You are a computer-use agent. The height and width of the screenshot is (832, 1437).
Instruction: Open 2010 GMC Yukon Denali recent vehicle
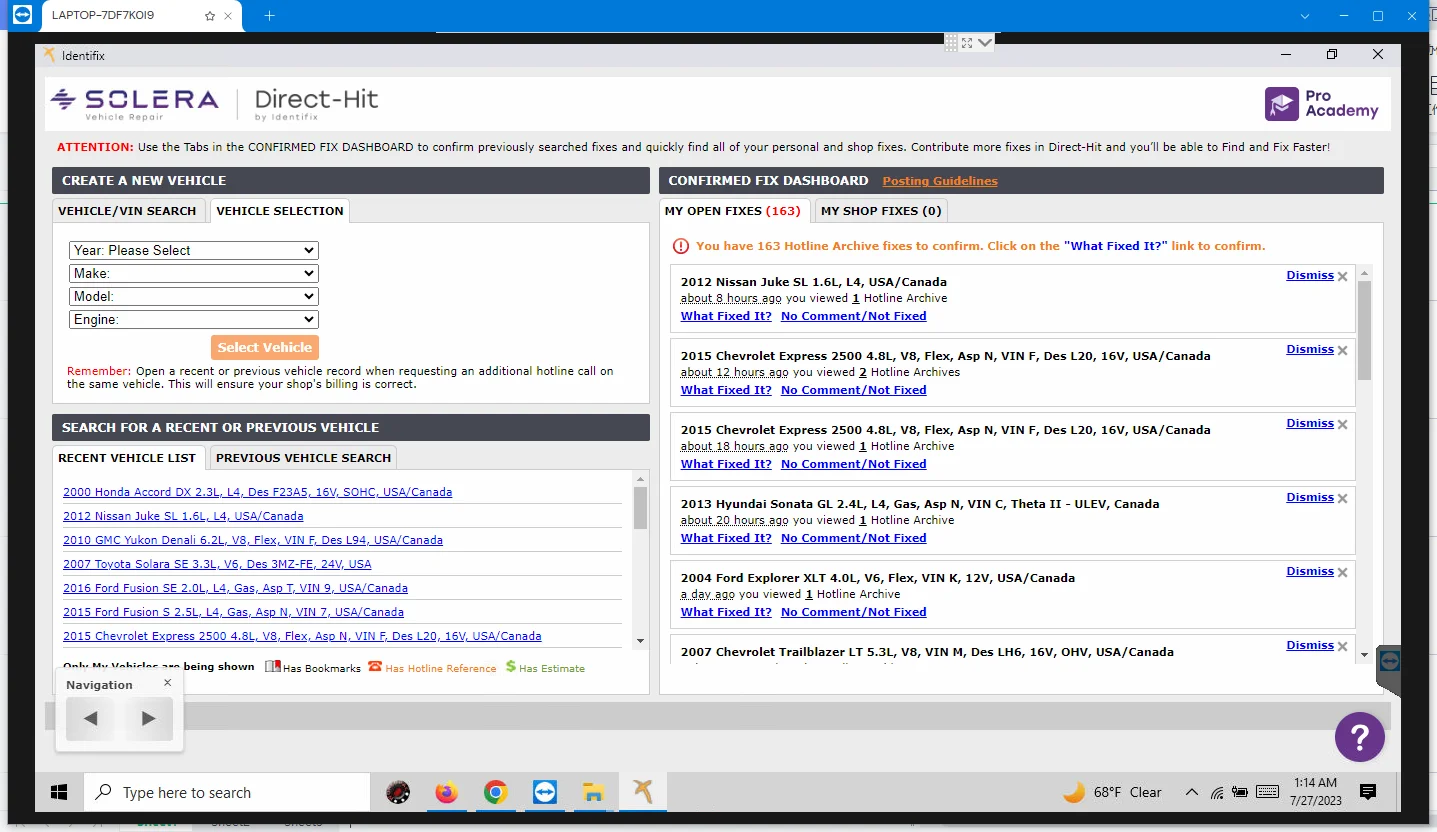(253, 540)
